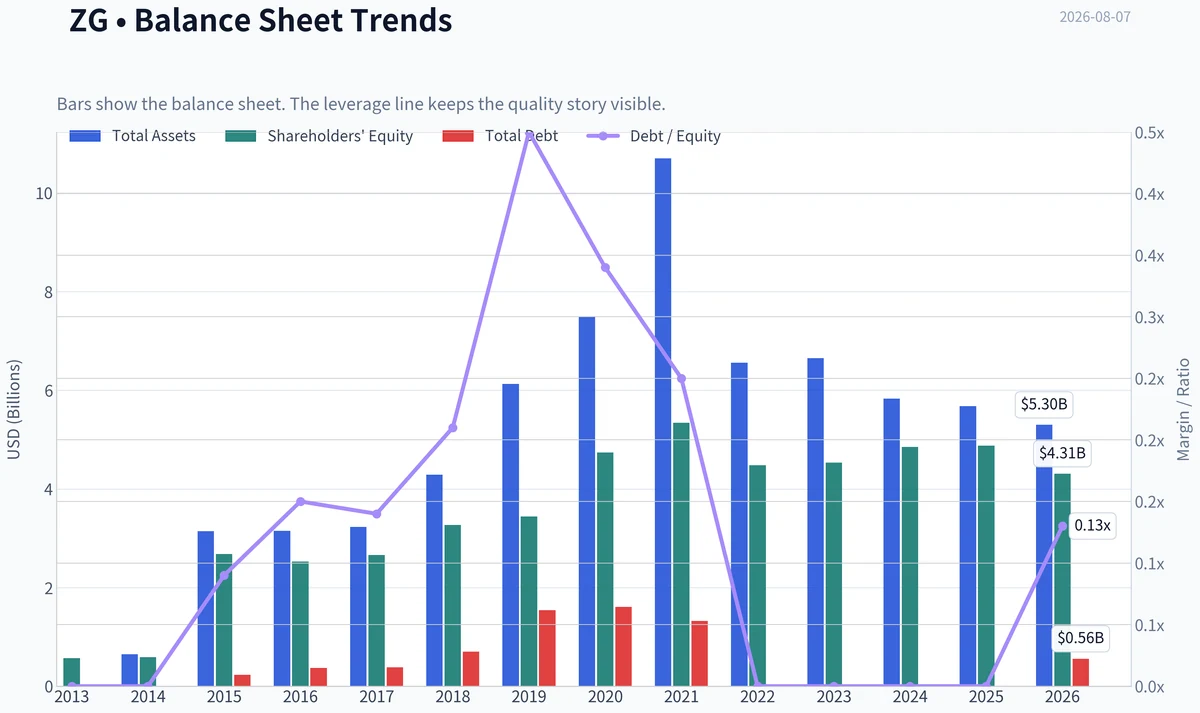The width and height of the screenshot is (1200, 713).
Task: Select the 2024 Shareholders' Equity bar
Action: [909, 566]
